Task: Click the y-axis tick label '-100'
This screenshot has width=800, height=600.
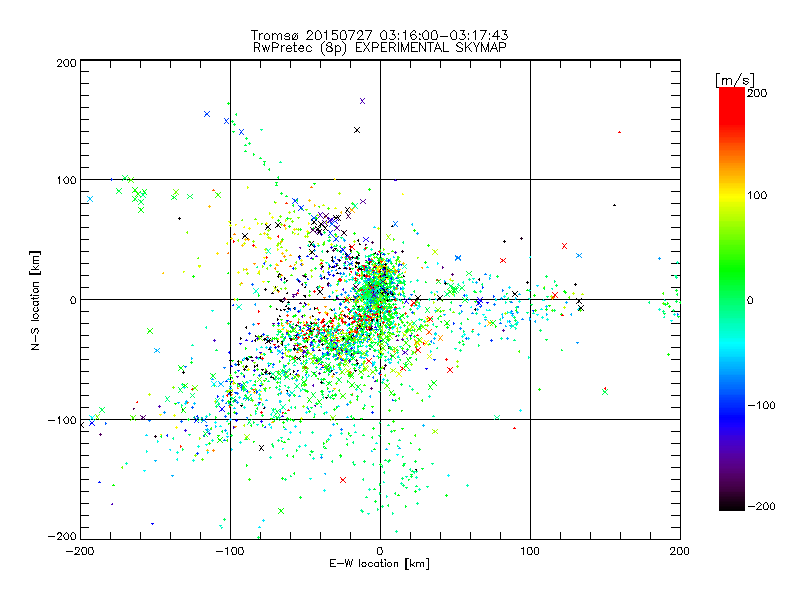Action: click(62, 420)
